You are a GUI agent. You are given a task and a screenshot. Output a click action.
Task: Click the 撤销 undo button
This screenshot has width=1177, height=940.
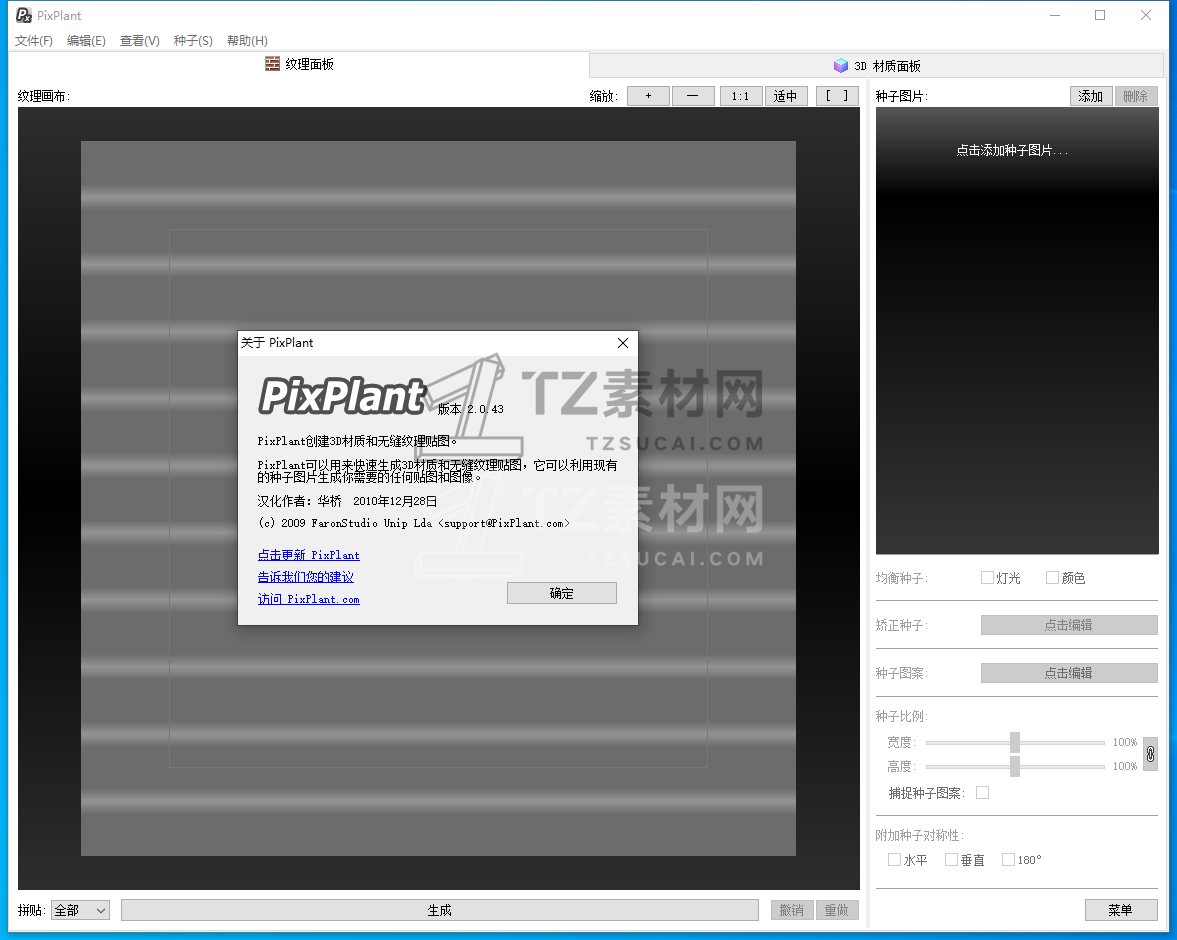[x=792, y=910]
